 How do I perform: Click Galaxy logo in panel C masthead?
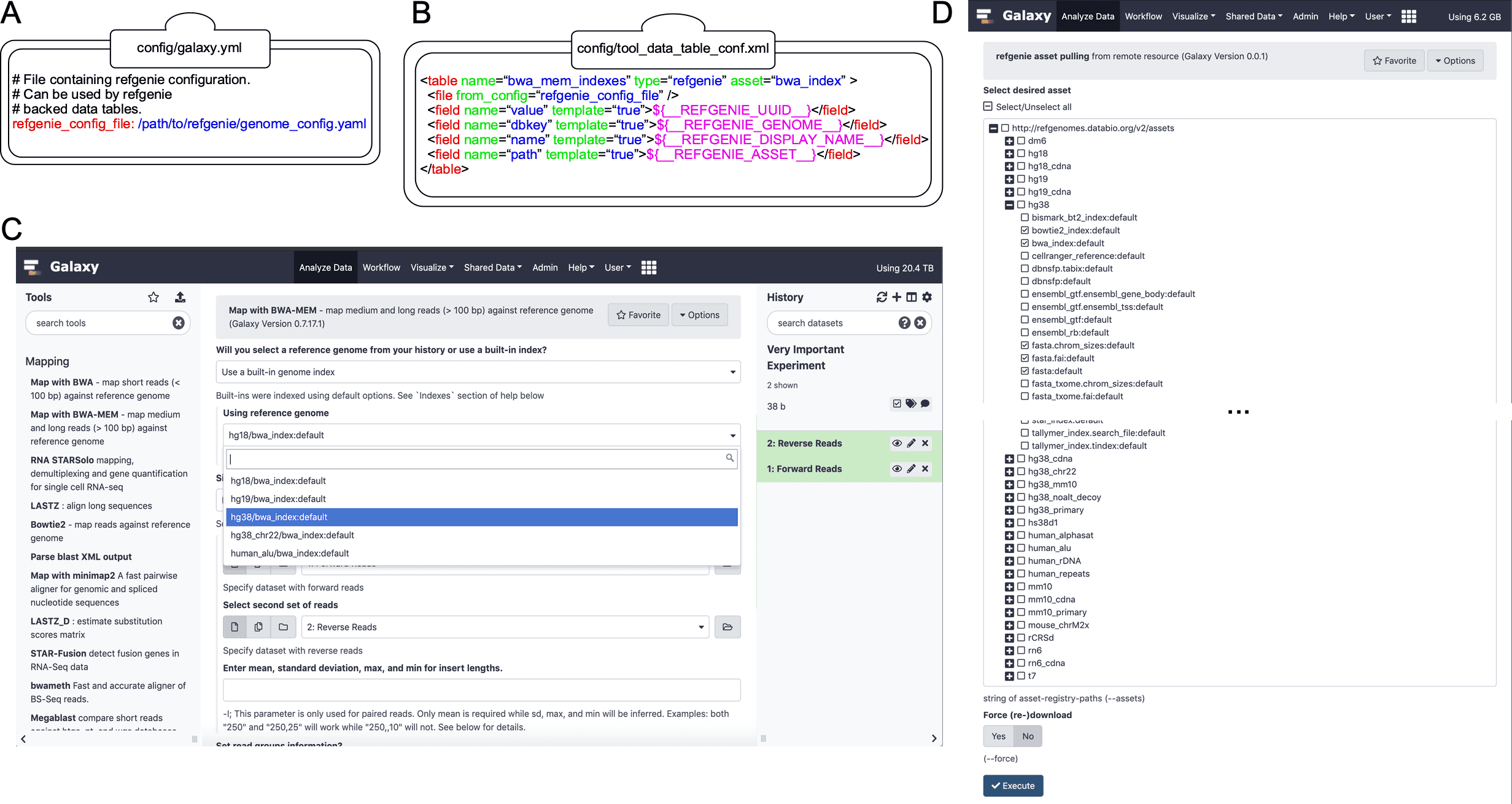[61, 266]
